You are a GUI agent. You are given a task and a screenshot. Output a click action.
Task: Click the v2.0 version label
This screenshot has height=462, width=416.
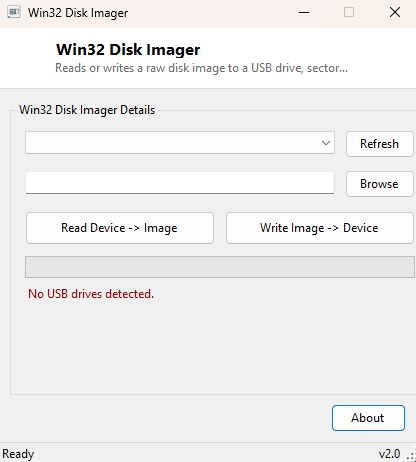(x=389, y=454)
